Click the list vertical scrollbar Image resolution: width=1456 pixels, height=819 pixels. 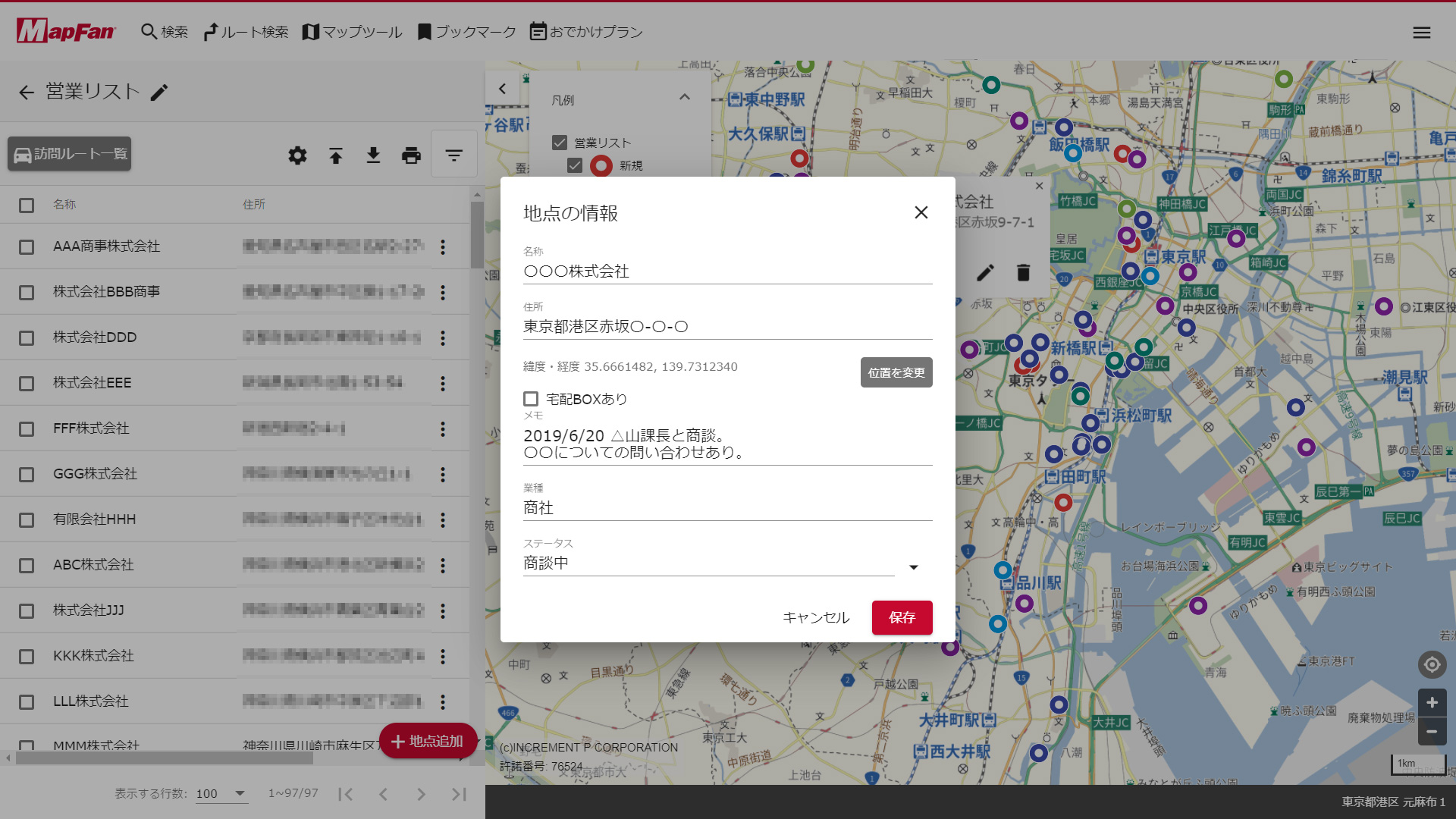[x=477, y=235]
